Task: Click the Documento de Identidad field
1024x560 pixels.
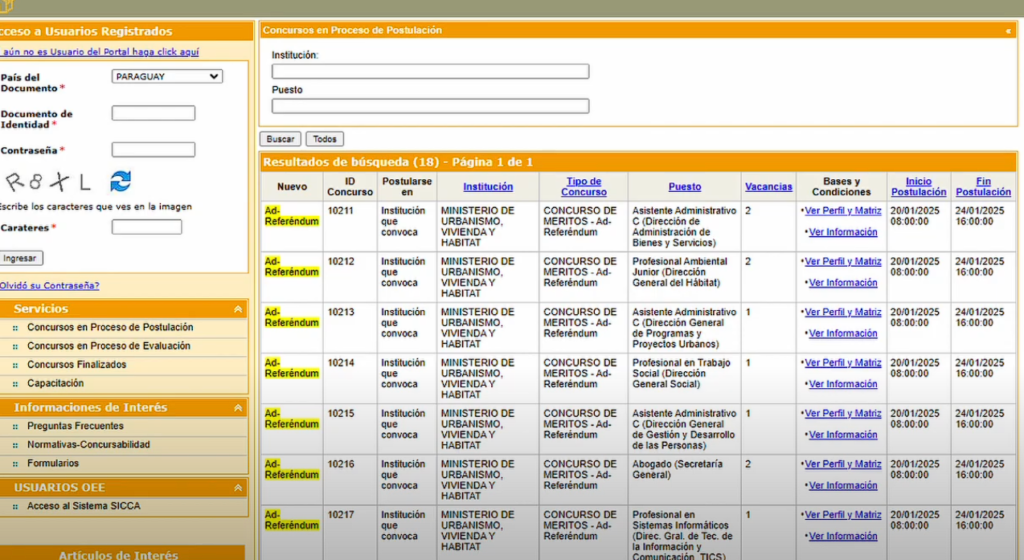Action: pos(153,113)
